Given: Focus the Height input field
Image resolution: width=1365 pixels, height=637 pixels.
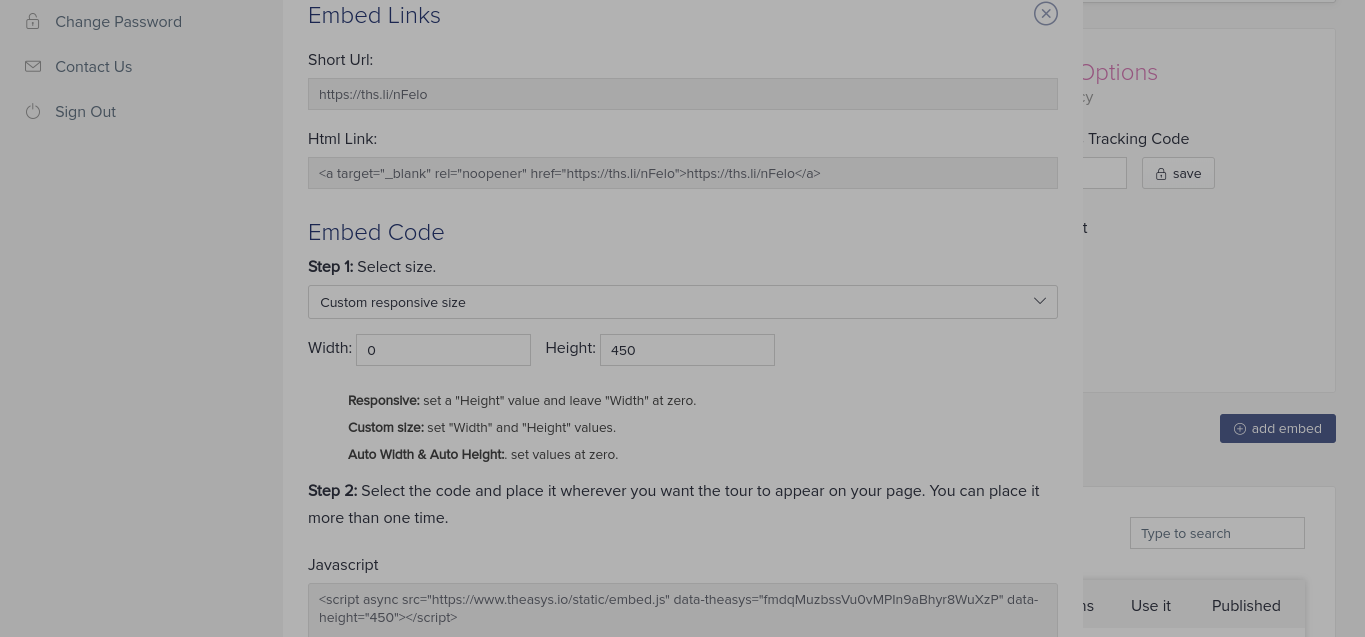Looking at the screenshot, I should [x=687, y=350].
